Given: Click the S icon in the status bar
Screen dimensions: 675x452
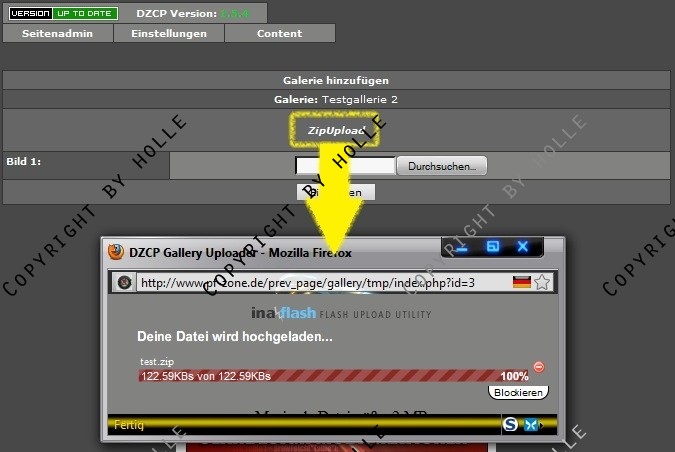Looking at the screenshot, I should (x=511, y=425).
